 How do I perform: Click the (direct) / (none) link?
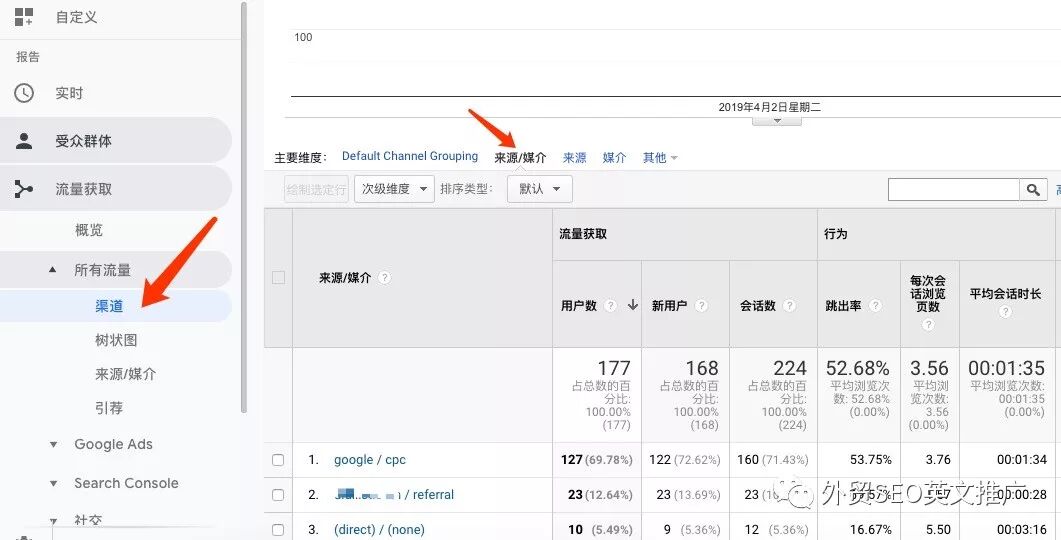click(x=380, y=529)
